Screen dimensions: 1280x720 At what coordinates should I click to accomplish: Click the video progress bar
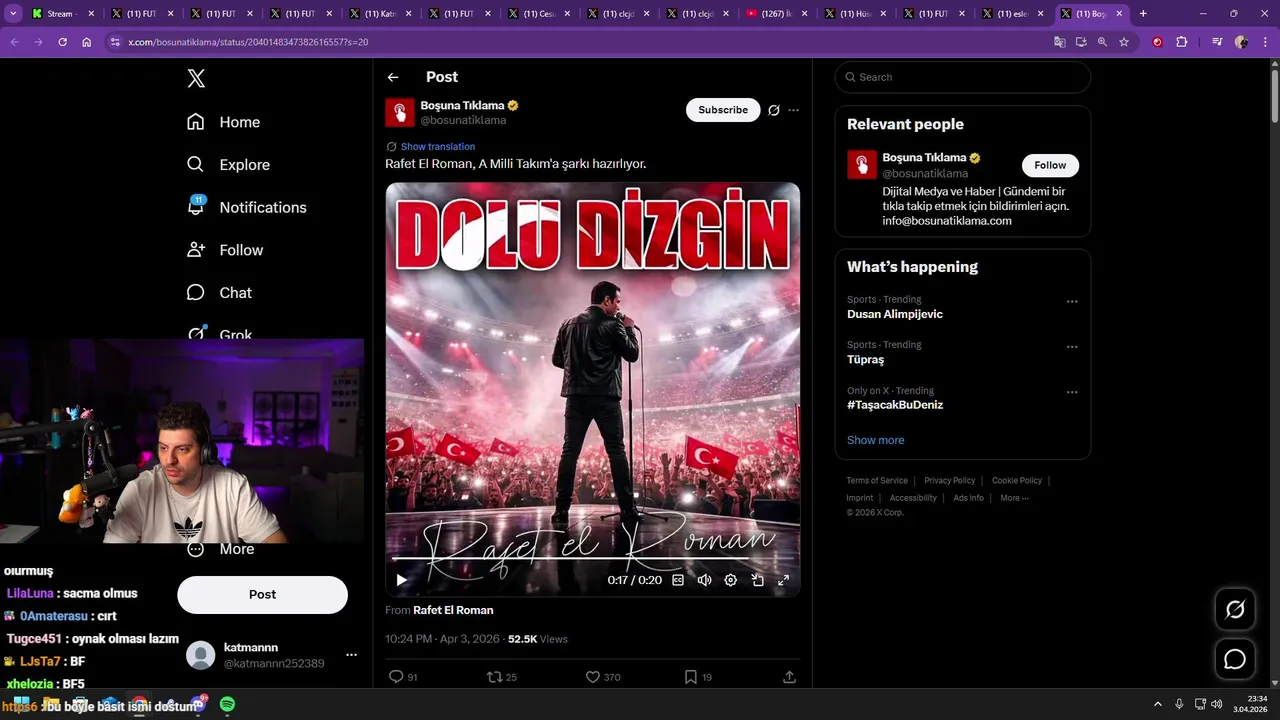(x=593, y=560)
